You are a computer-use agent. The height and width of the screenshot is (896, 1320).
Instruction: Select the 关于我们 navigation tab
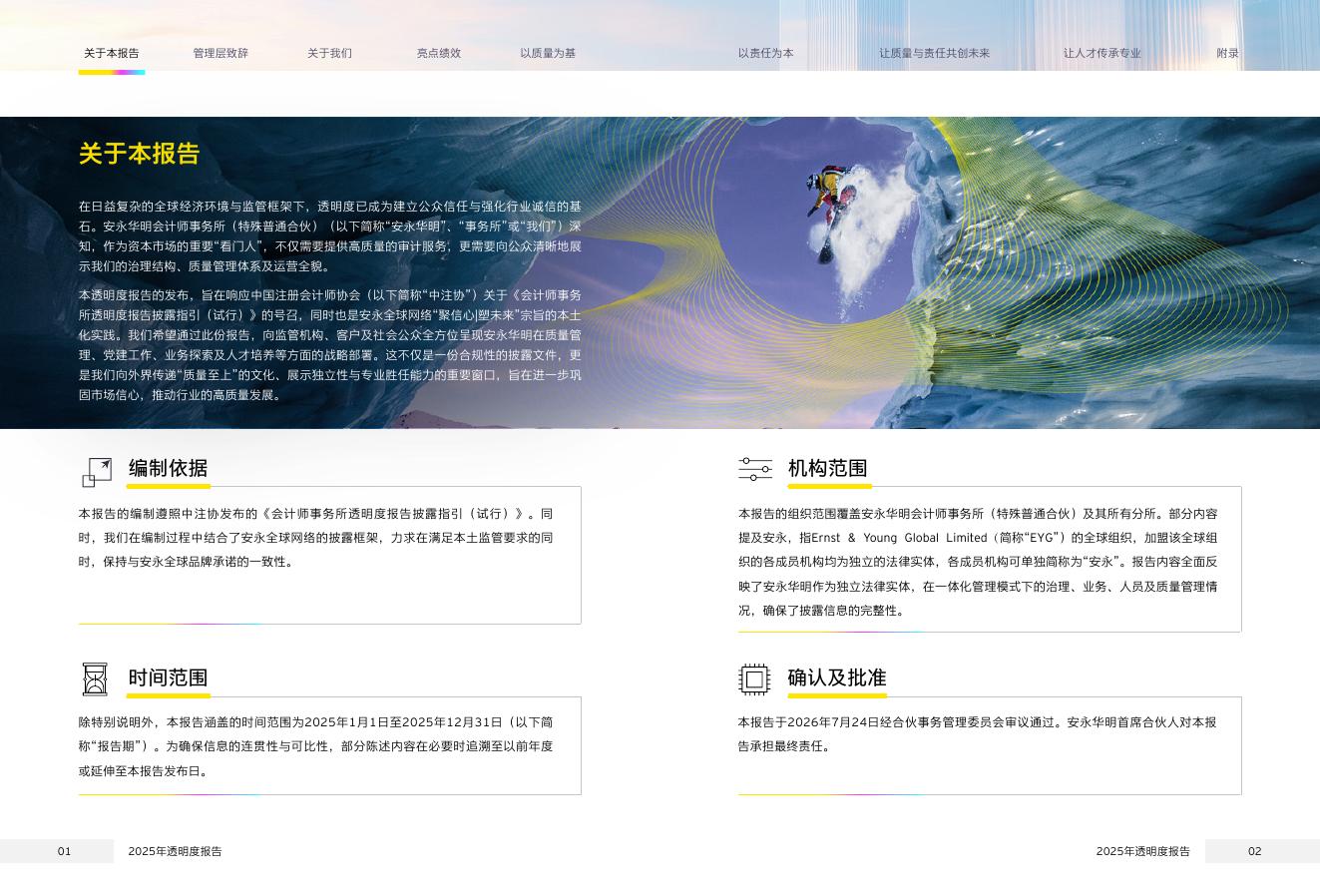click(x=329, y=54)
